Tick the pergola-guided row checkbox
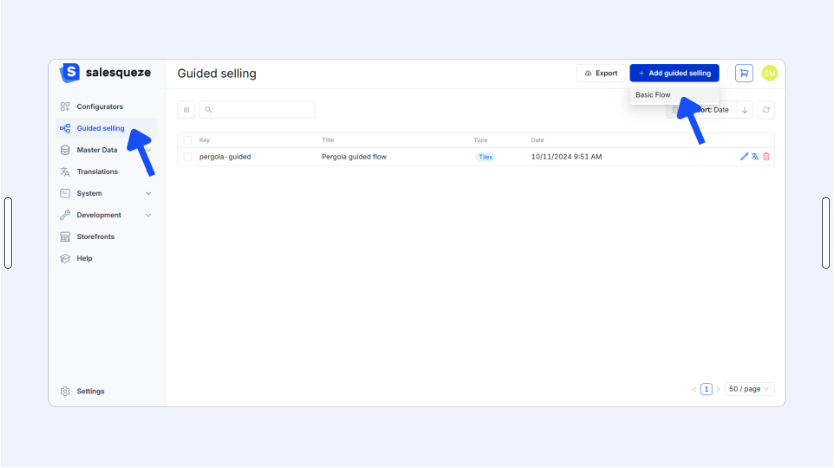 coord(187,157)
